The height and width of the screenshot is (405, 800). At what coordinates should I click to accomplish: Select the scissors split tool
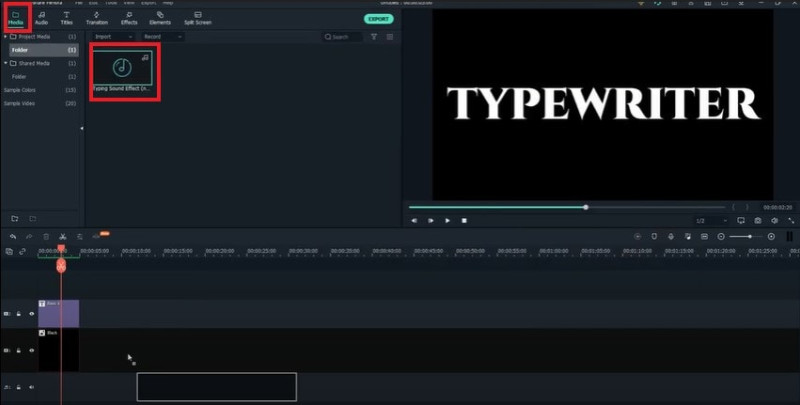tap(63, 237)
